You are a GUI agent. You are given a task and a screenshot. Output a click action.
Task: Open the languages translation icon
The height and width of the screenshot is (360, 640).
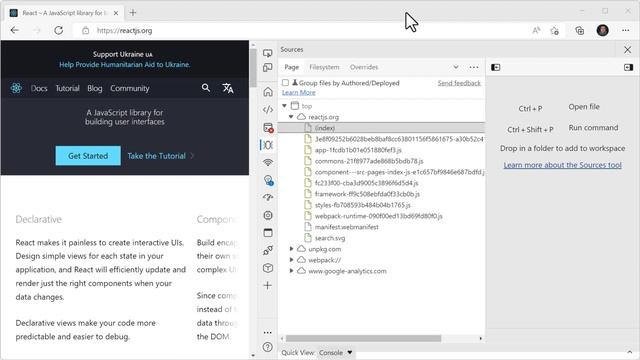coord(228,88)
